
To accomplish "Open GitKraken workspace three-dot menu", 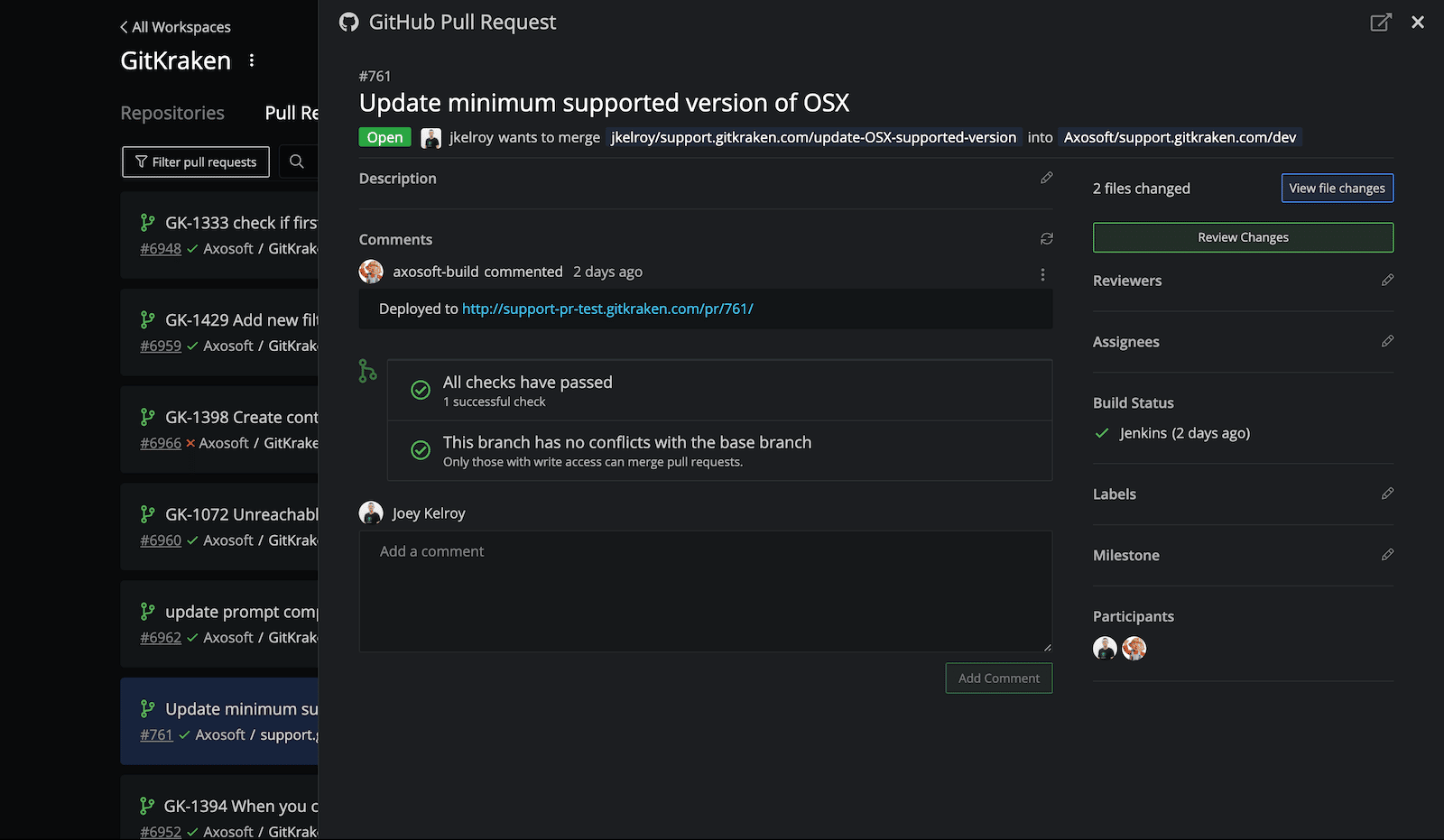I will pyautogui.click(x=252, y=60).
